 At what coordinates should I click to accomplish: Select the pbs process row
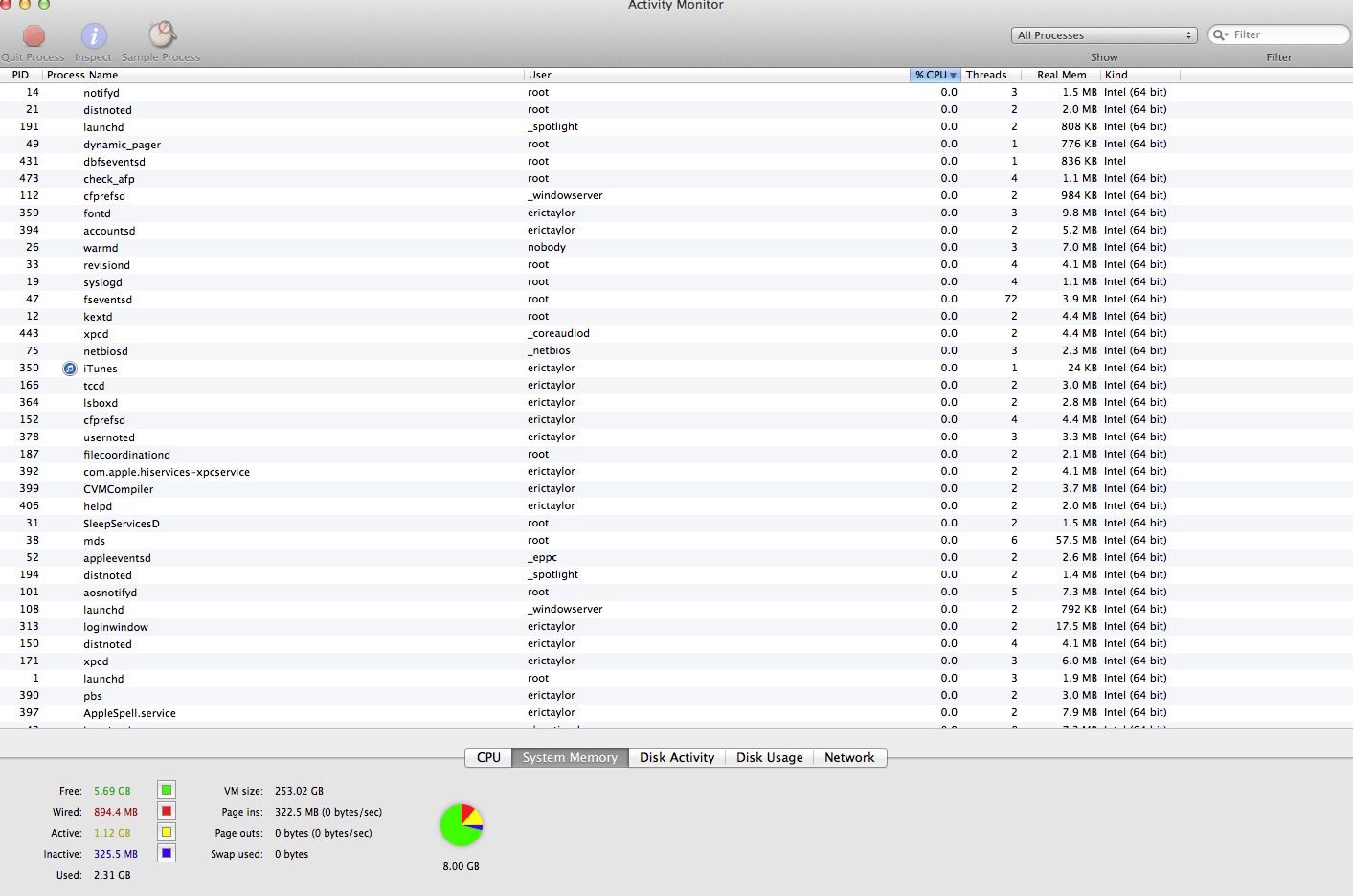[x=676, y=696]
